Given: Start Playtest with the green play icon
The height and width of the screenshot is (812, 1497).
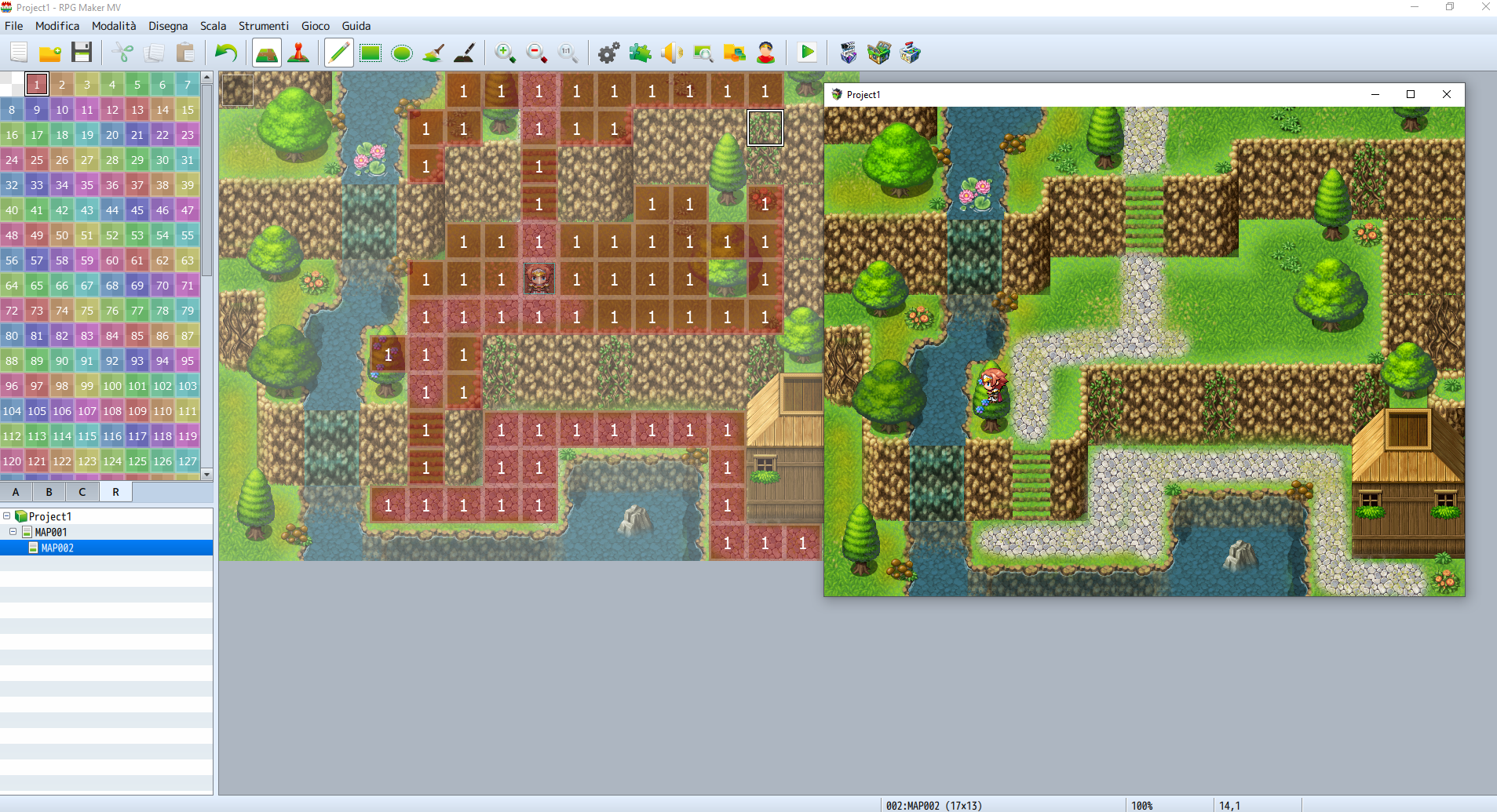Looking at the screenshot, I should [807, 53].
